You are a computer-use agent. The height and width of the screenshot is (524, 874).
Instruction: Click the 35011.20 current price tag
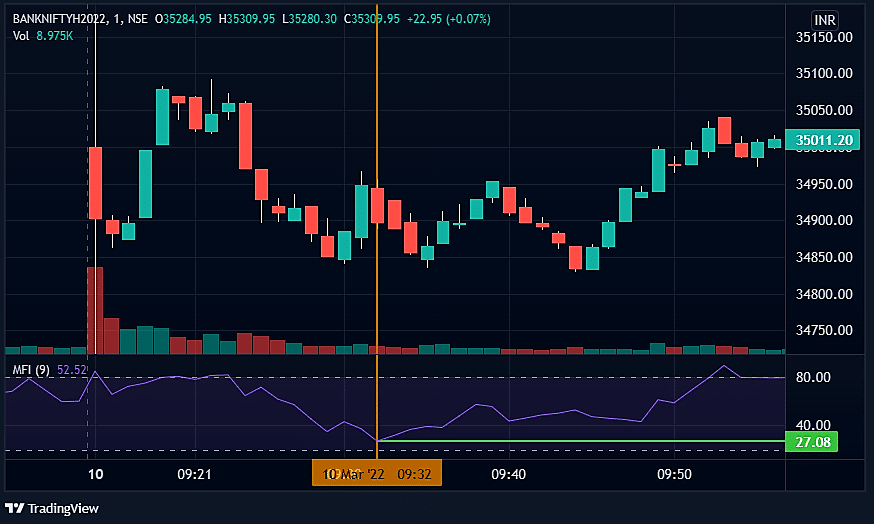825,141
